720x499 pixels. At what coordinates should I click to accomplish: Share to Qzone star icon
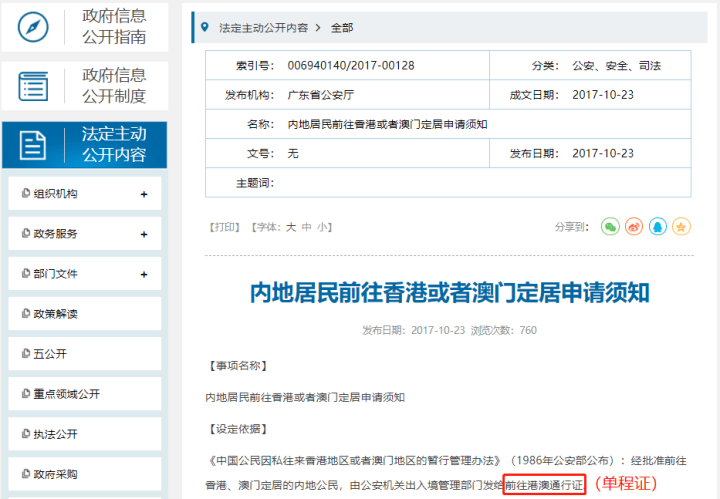pyautogui.click(x=681, y=227)
